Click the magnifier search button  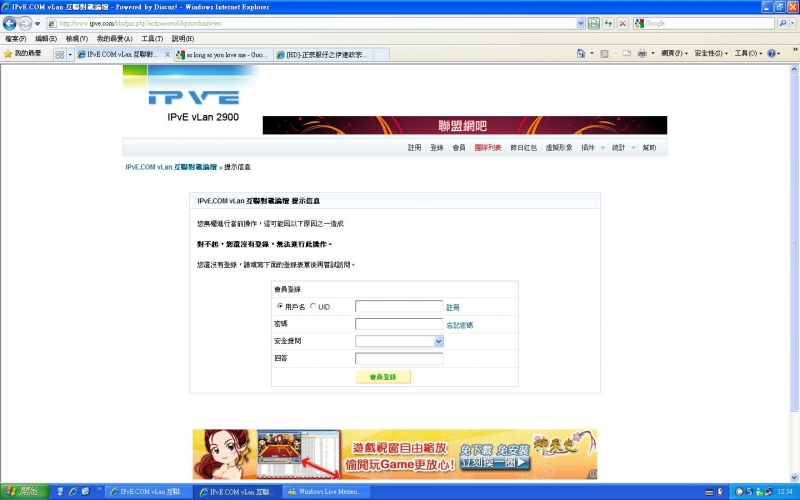[783, 23]
